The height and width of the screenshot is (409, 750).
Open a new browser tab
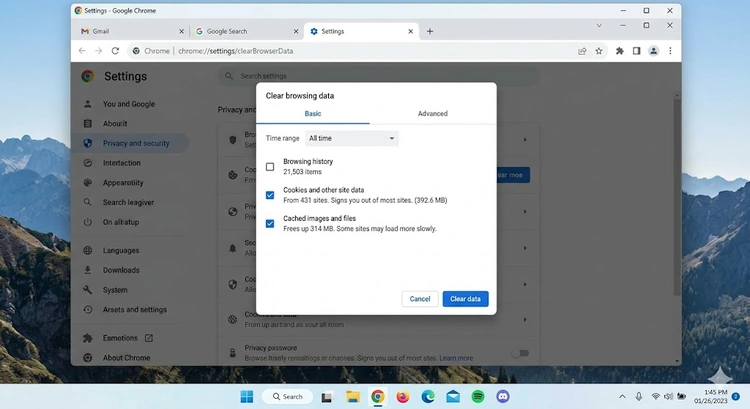[430, 31]
